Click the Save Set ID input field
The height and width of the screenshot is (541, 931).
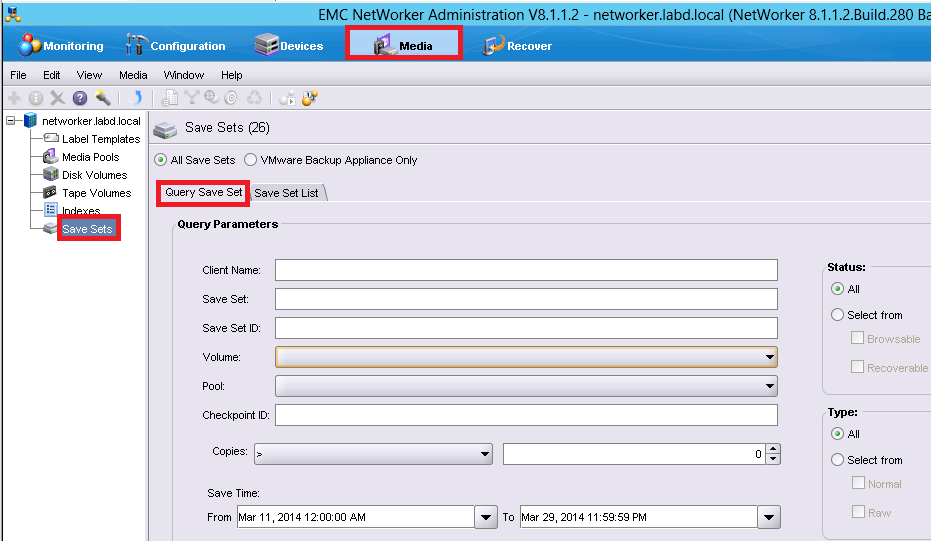pyautogui.click(x=526, y=328)
